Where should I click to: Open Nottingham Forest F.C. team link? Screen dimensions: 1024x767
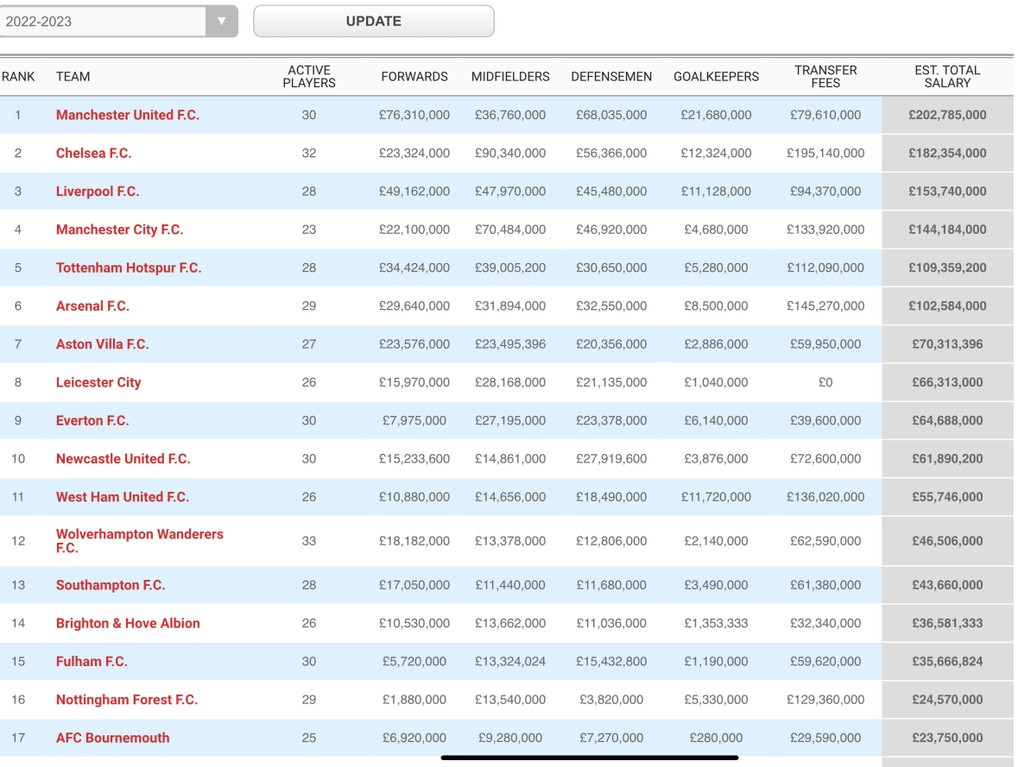click(127, 700)
